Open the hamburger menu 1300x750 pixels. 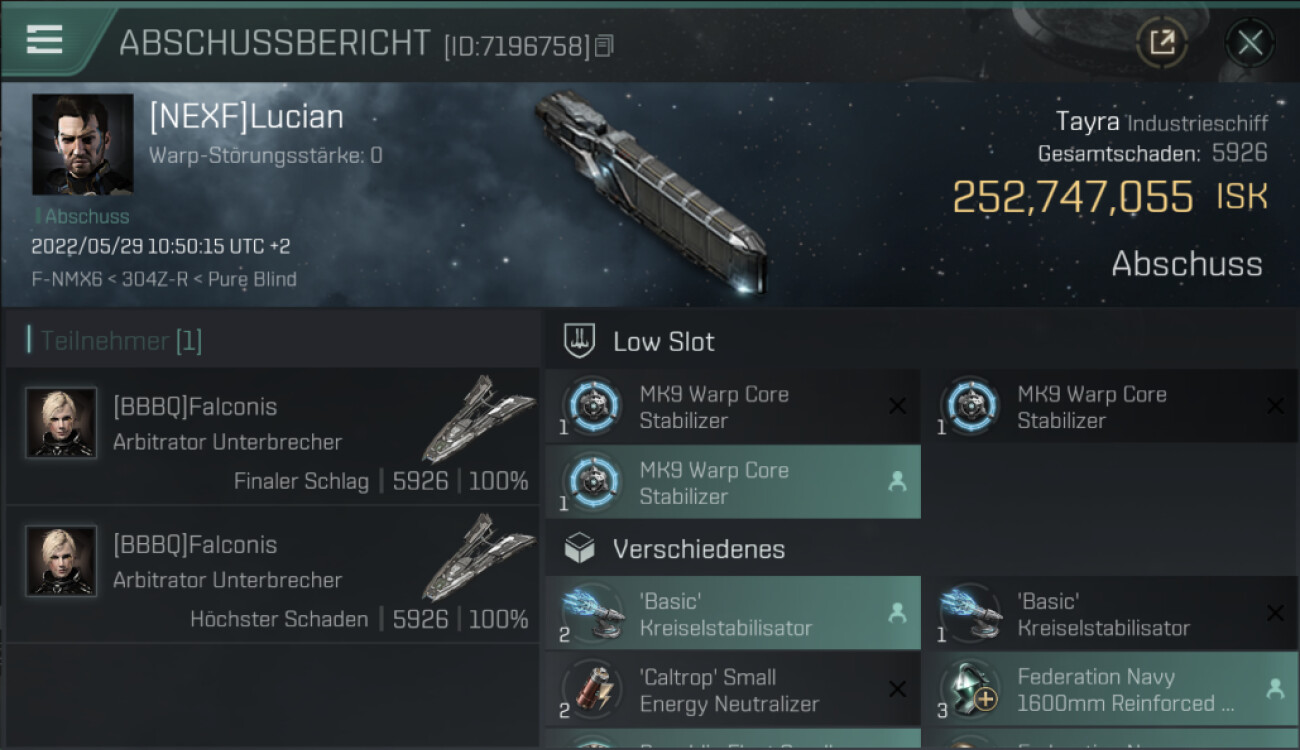[45, 40]
